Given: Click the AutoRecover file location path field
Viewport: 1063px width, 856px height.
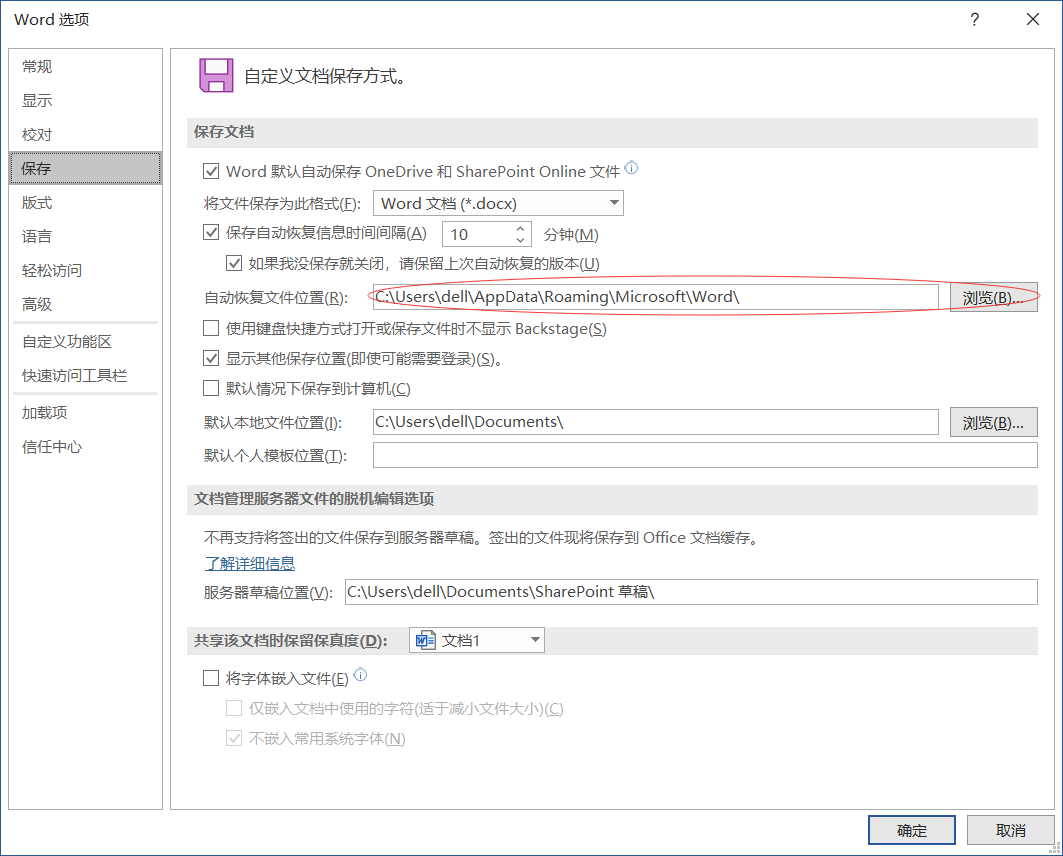Looking at the screenshot, I should 656,297.
